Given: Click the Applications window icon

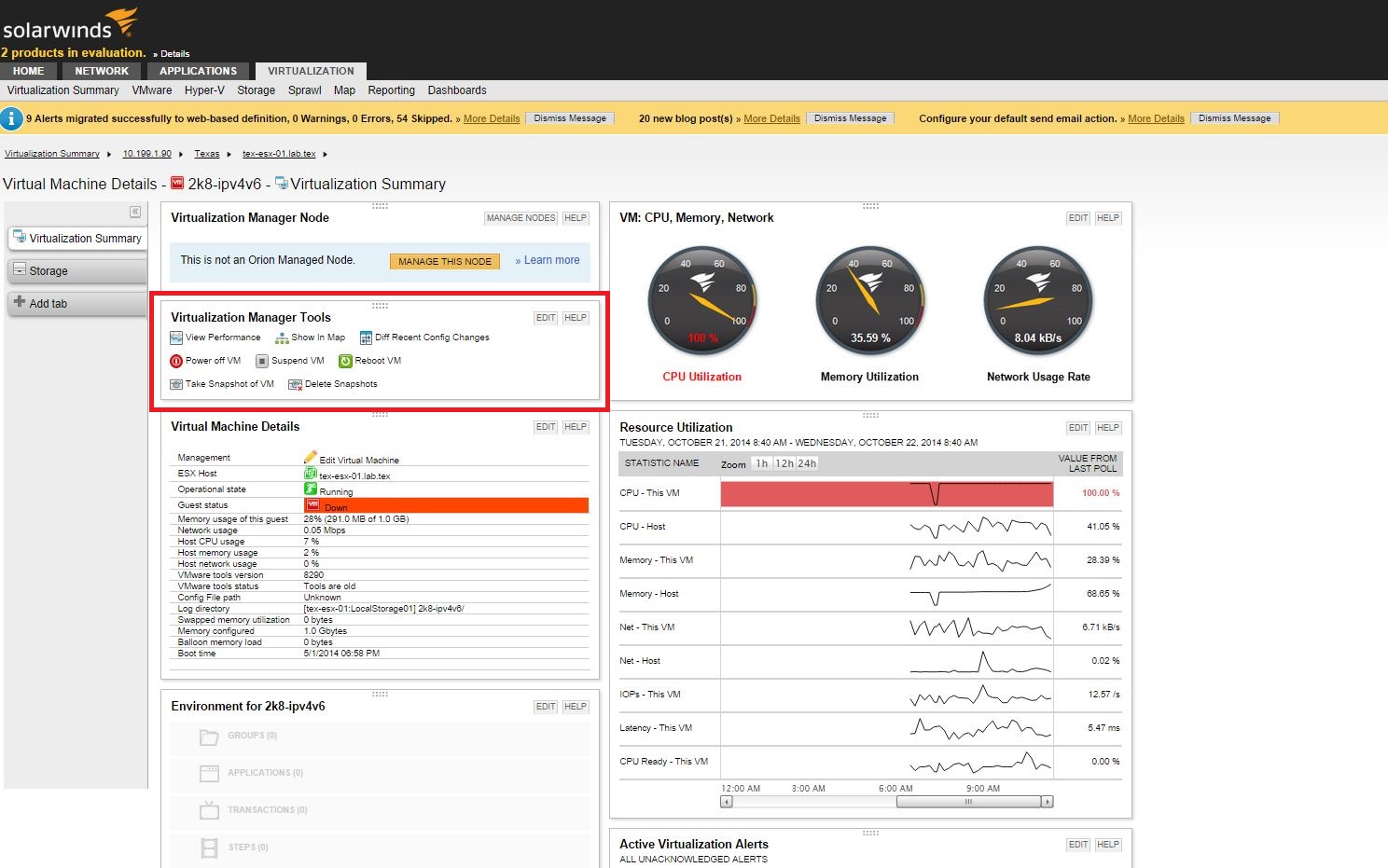Looking at the screenshot, I should [x=210, y=774].
